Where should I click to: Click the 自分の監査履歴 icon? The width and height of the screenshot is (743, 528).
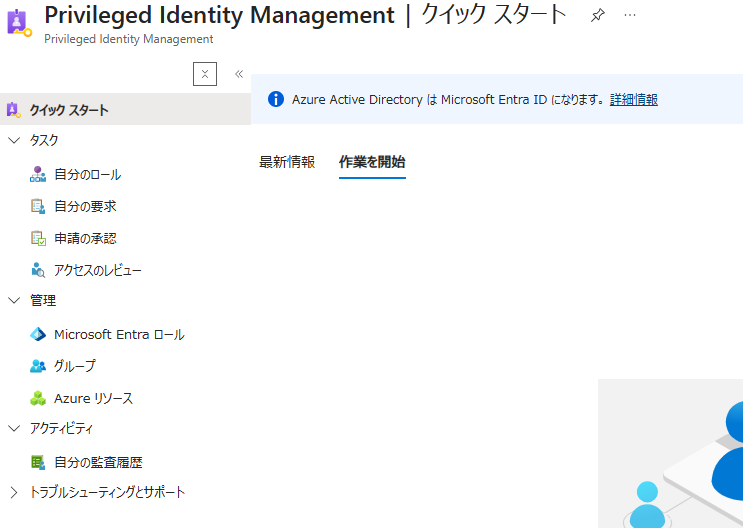38,463
